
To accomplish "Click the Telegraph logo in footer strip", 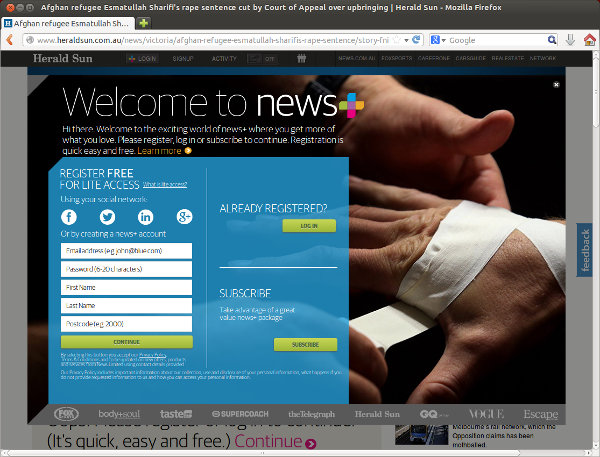I will click(x=311, y=414).
